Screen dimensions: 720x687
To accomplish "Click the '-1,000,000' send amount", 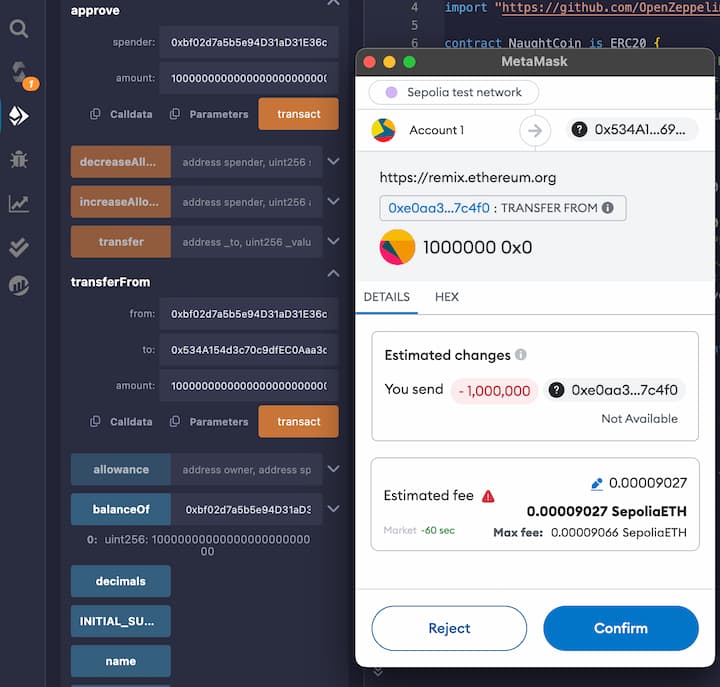I will click(x=495, y=391).
